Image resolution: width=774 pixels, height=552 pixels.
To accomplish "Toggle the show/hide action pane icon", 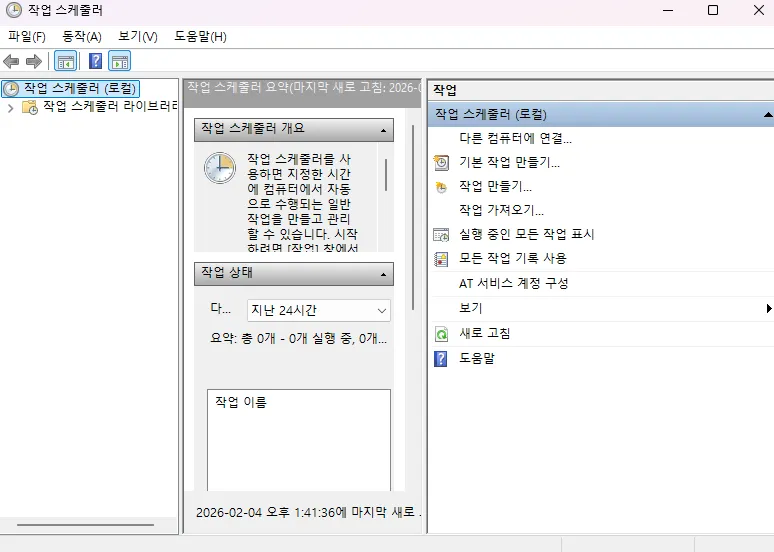I will [119, 62].
